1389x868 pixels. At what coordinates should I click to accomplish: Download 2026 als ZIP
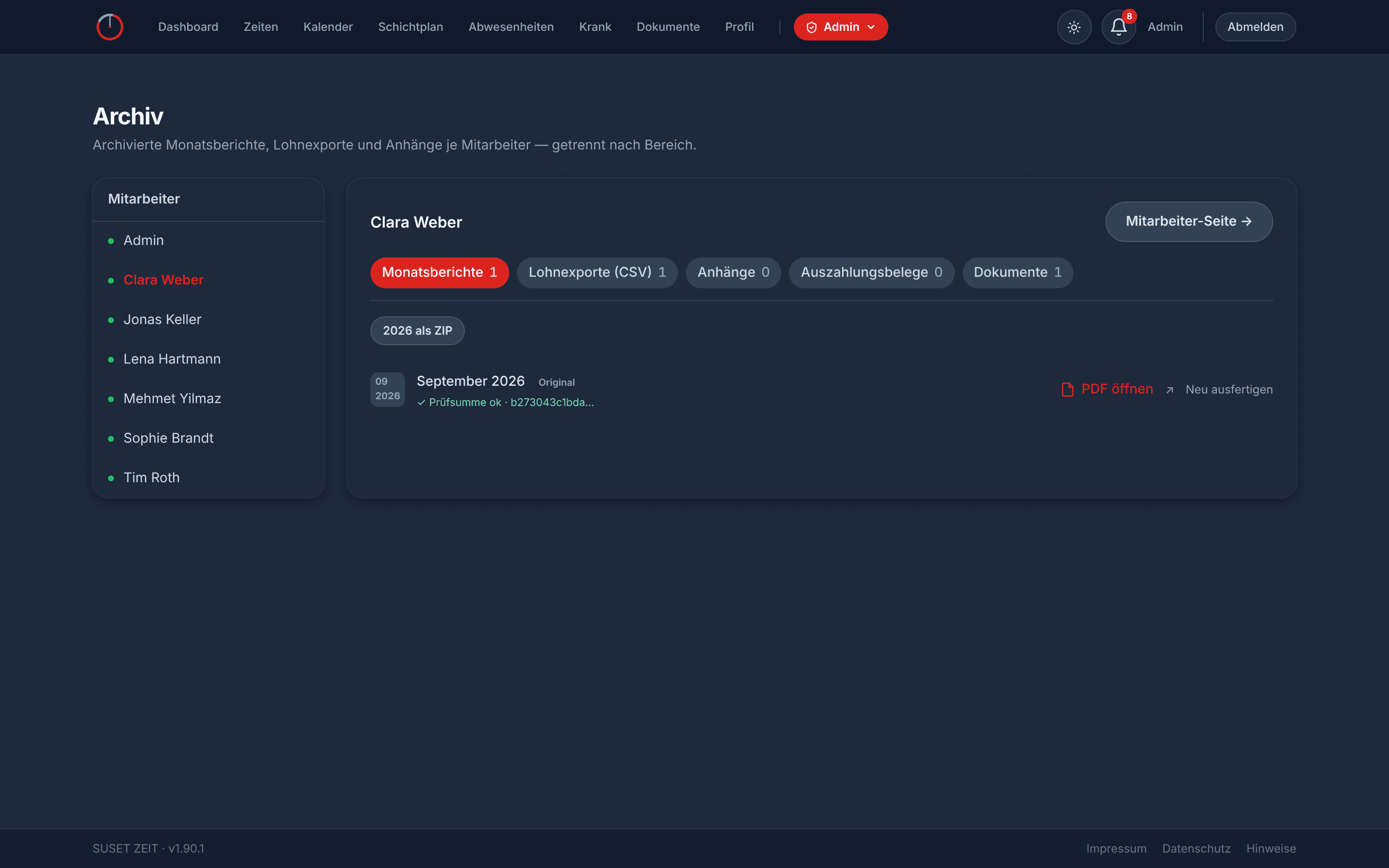pyautogui.click(x=417, y=331)
